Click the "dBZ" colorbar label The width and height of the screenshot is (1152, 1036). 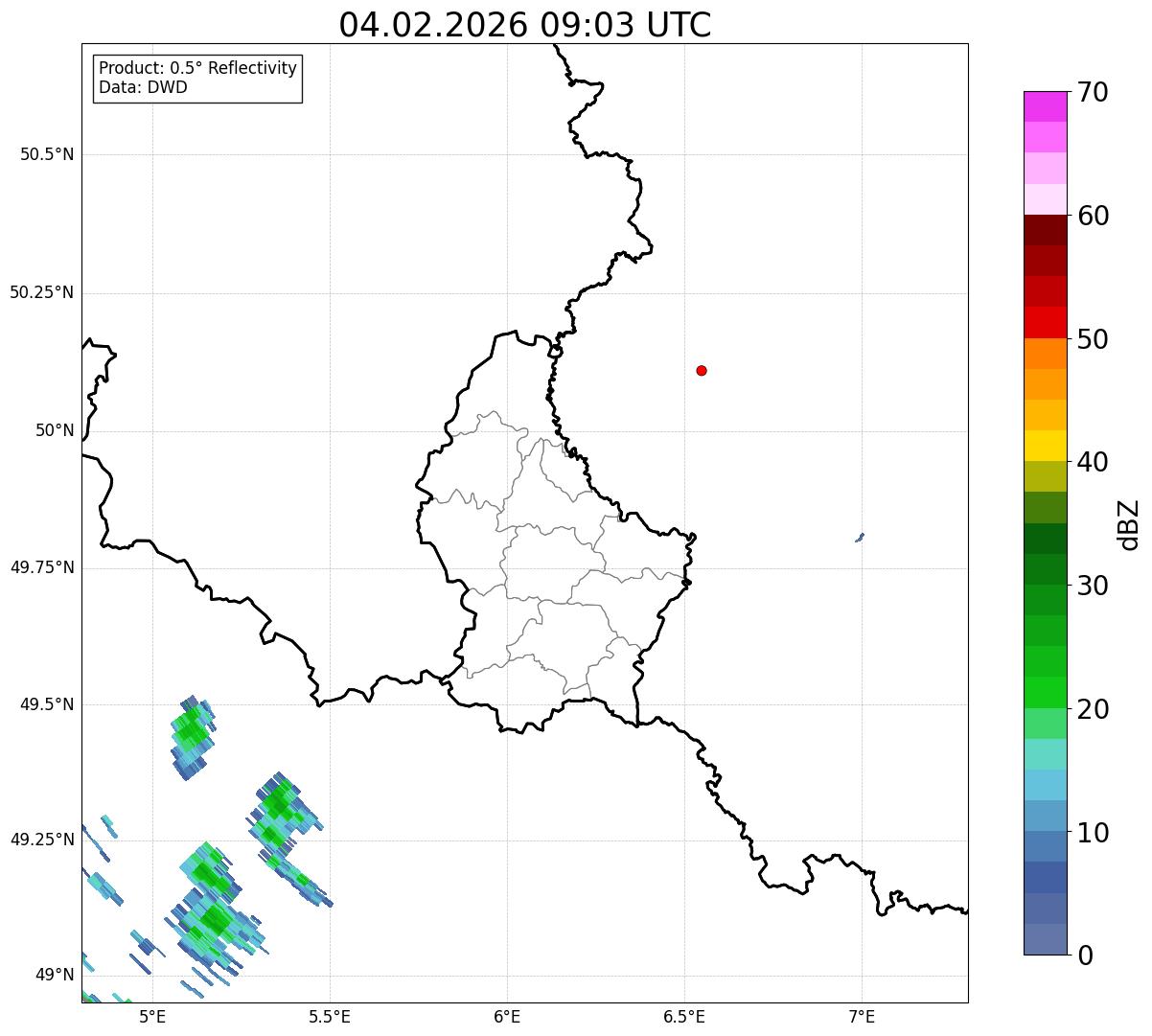(x=1129, y=523)
